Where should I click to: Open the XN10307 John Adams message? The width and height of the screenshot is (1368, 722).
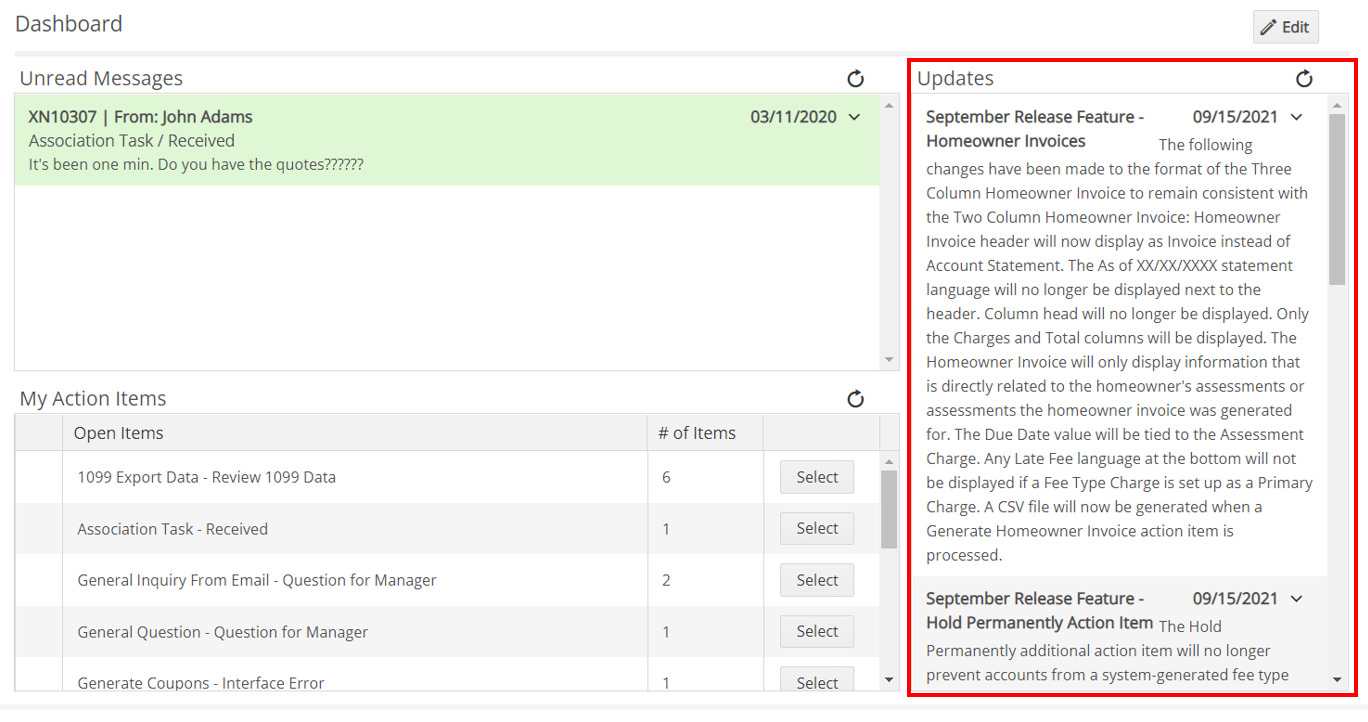click(x=447, y=140)
